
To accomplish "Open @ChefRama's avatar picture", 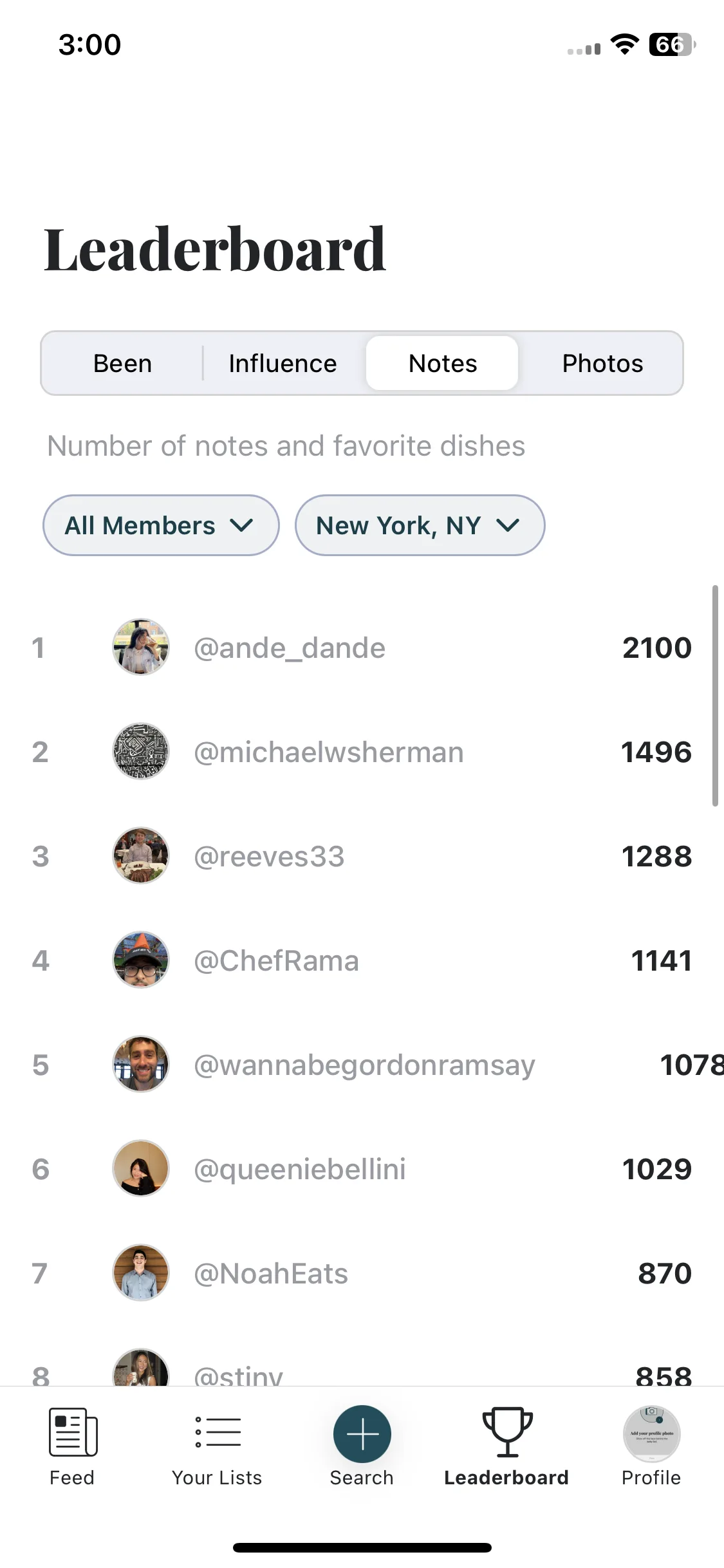I will (141, 960).
